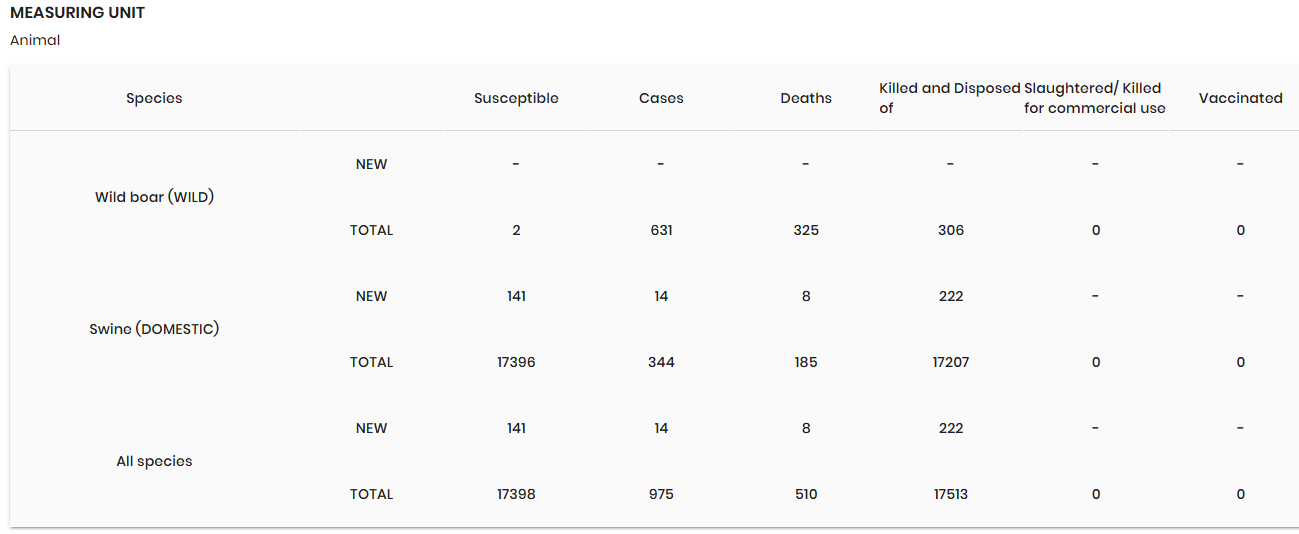Select the MEASURING UNIT heading
The width and height of the screenshot is (1299, 534).
(x=77, y=13)
